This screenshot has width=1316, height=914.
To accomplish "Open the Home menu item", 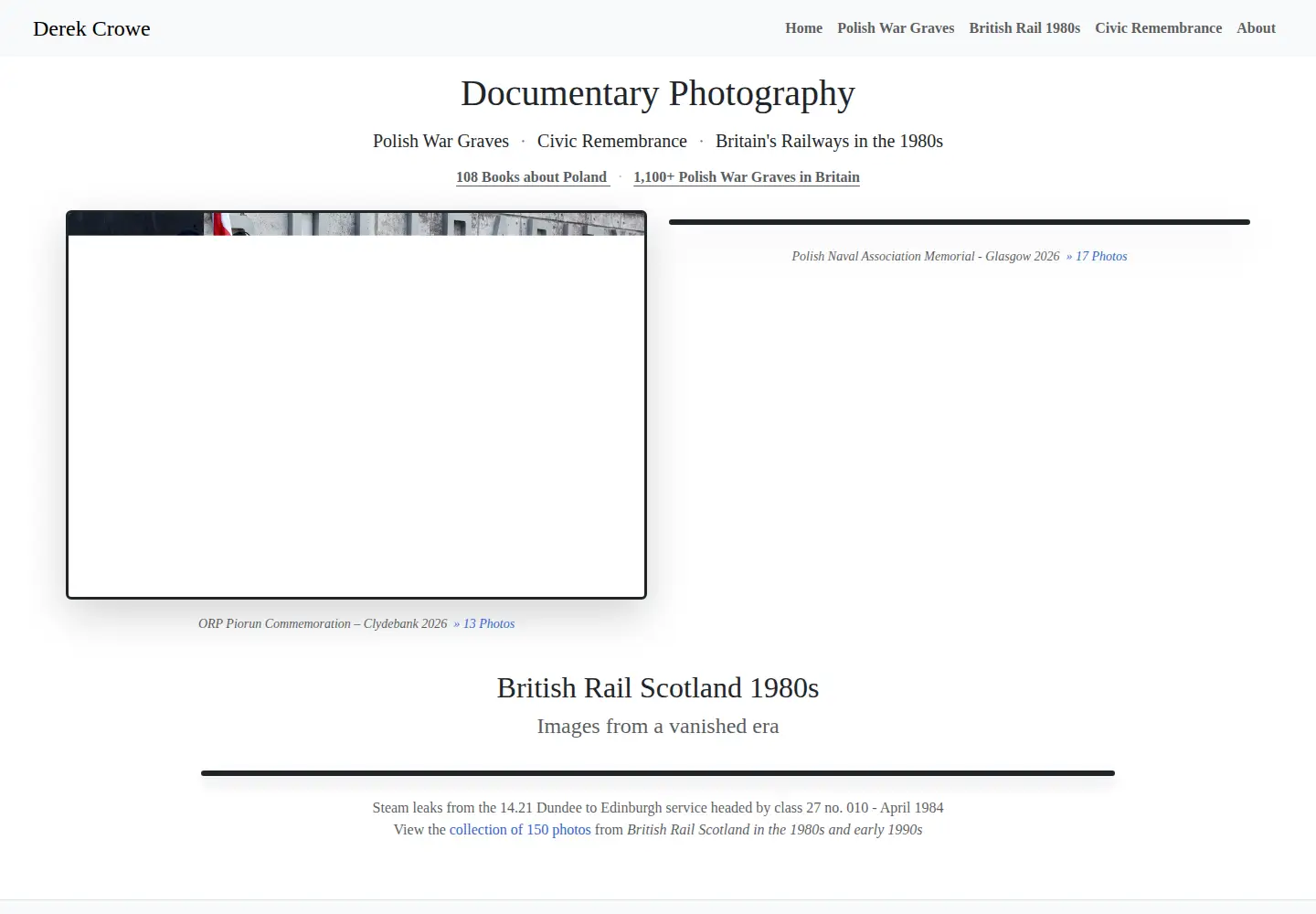I will click(803, 28).
